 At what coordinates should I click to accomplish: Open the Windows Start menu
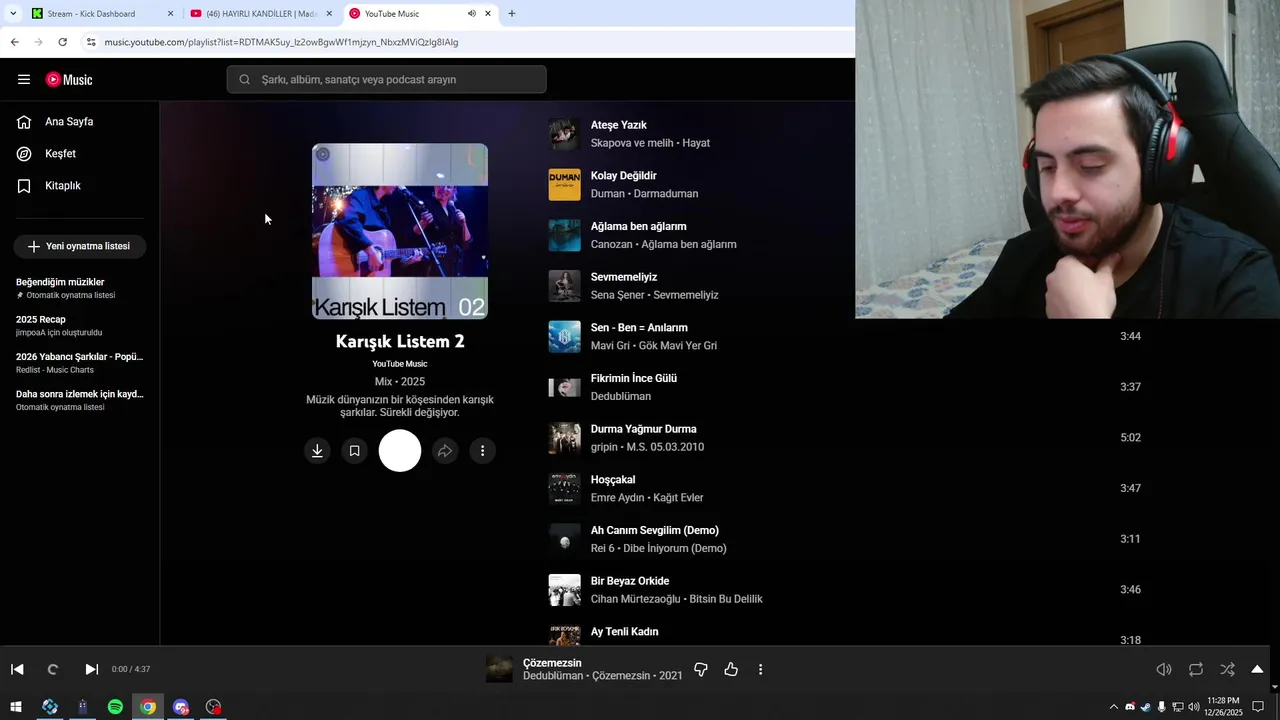pos(16,707)
